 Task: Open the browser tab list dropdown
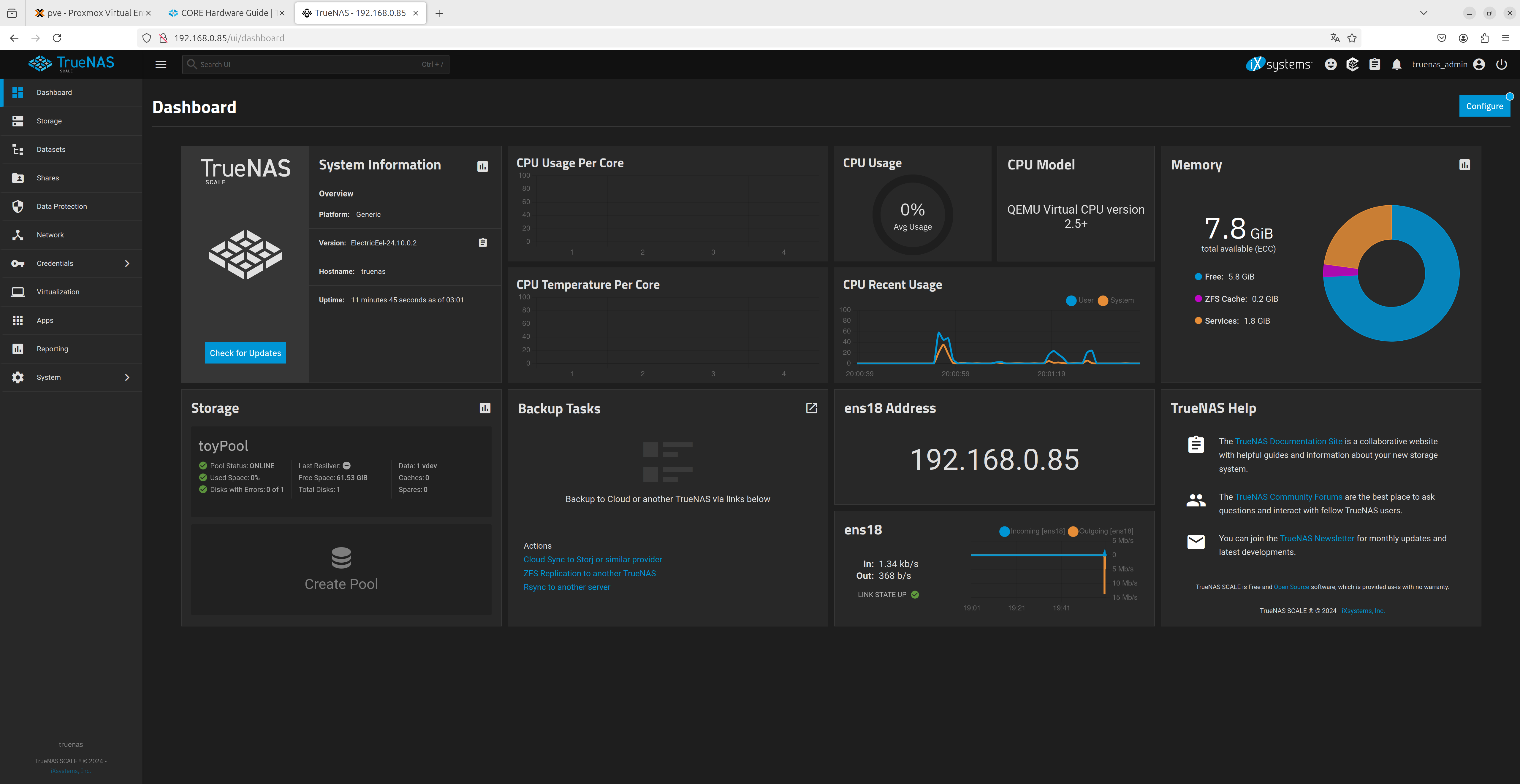point(1423,13)
